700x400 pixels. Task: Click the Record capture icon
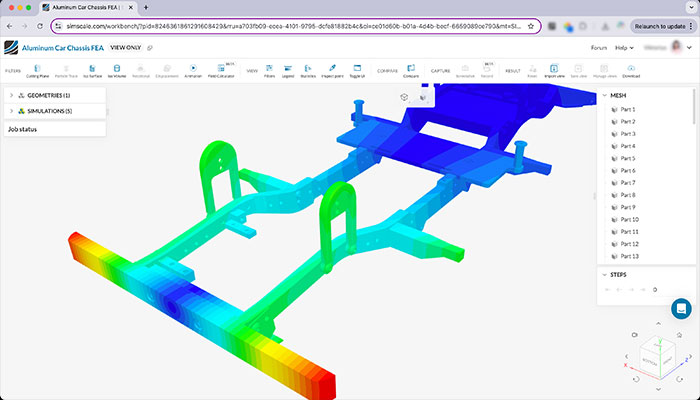487,71
